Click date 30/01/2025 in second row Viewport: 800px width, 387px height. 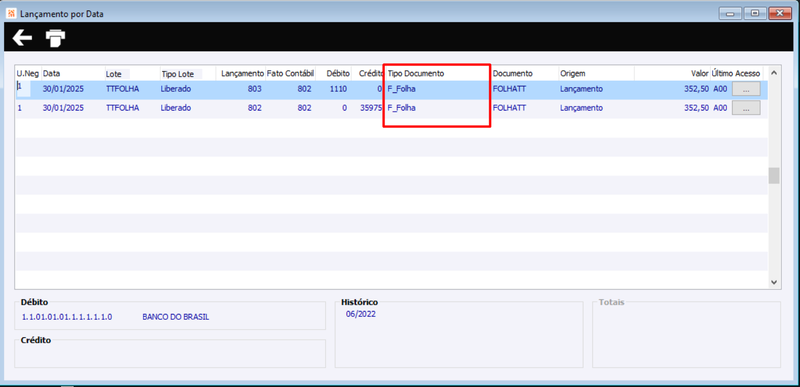62,108
